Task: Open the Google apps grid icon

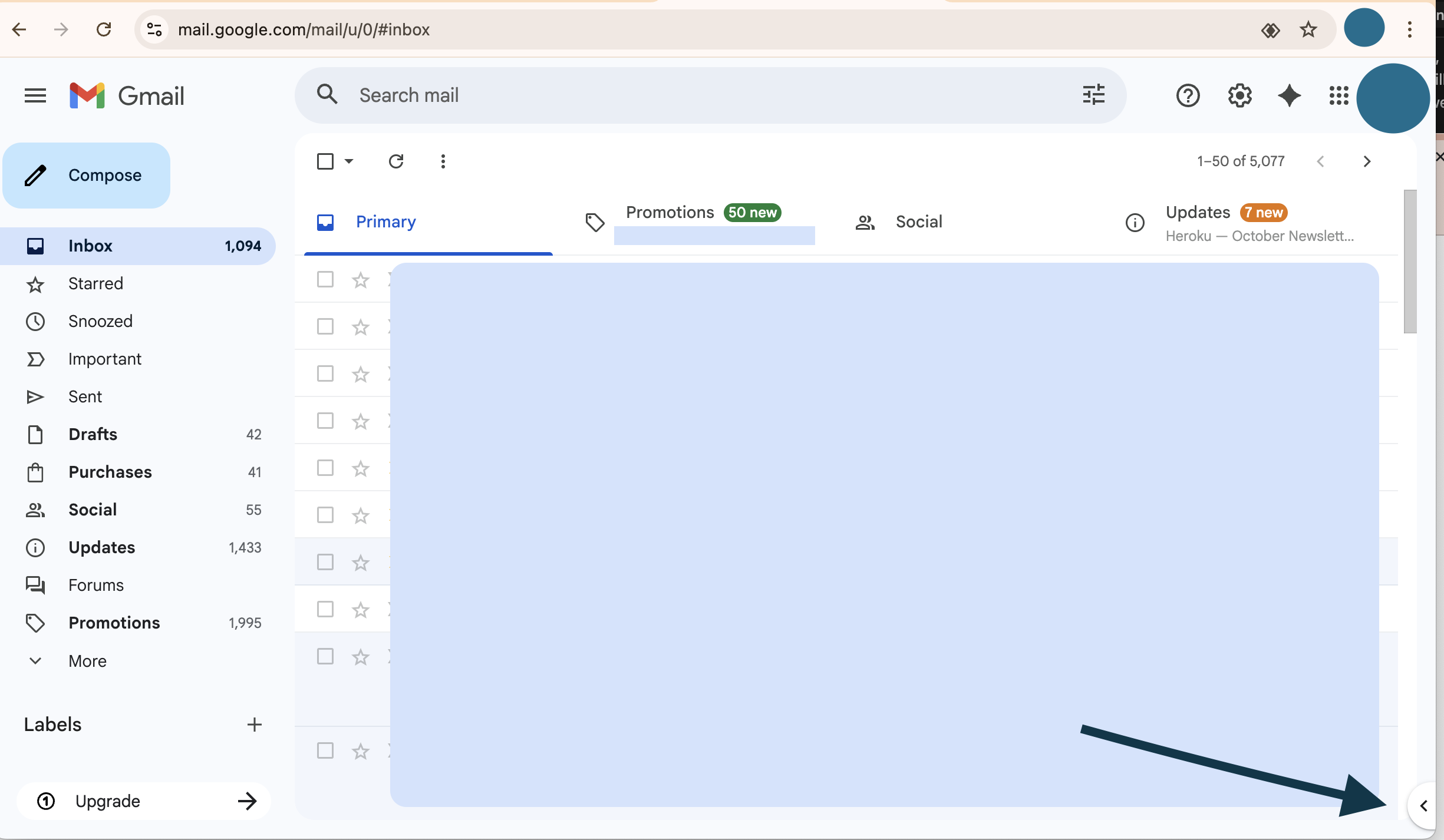Action: (x=1338, y=95)
